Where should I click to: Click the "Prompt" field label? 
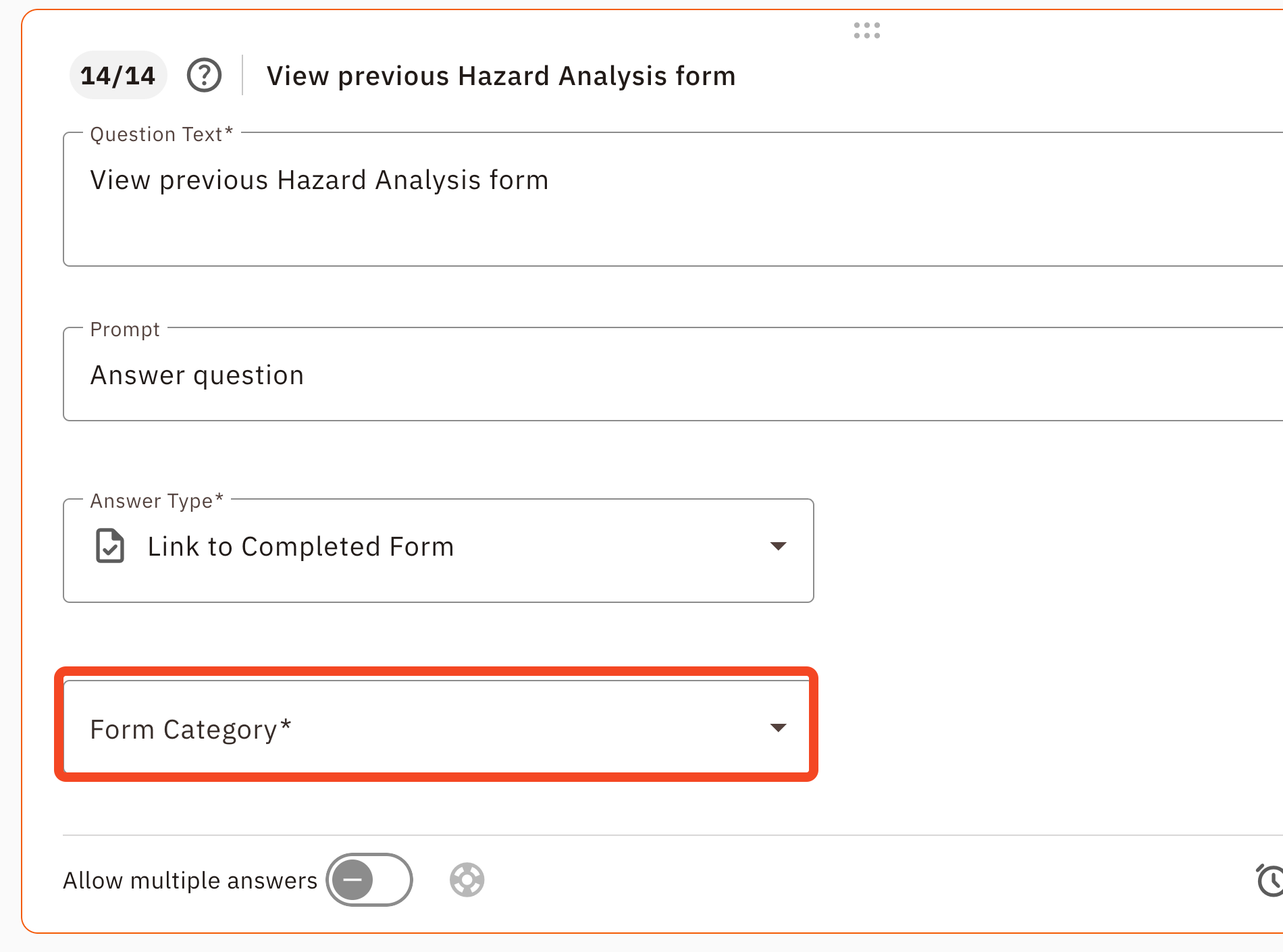tap(125, 329)
